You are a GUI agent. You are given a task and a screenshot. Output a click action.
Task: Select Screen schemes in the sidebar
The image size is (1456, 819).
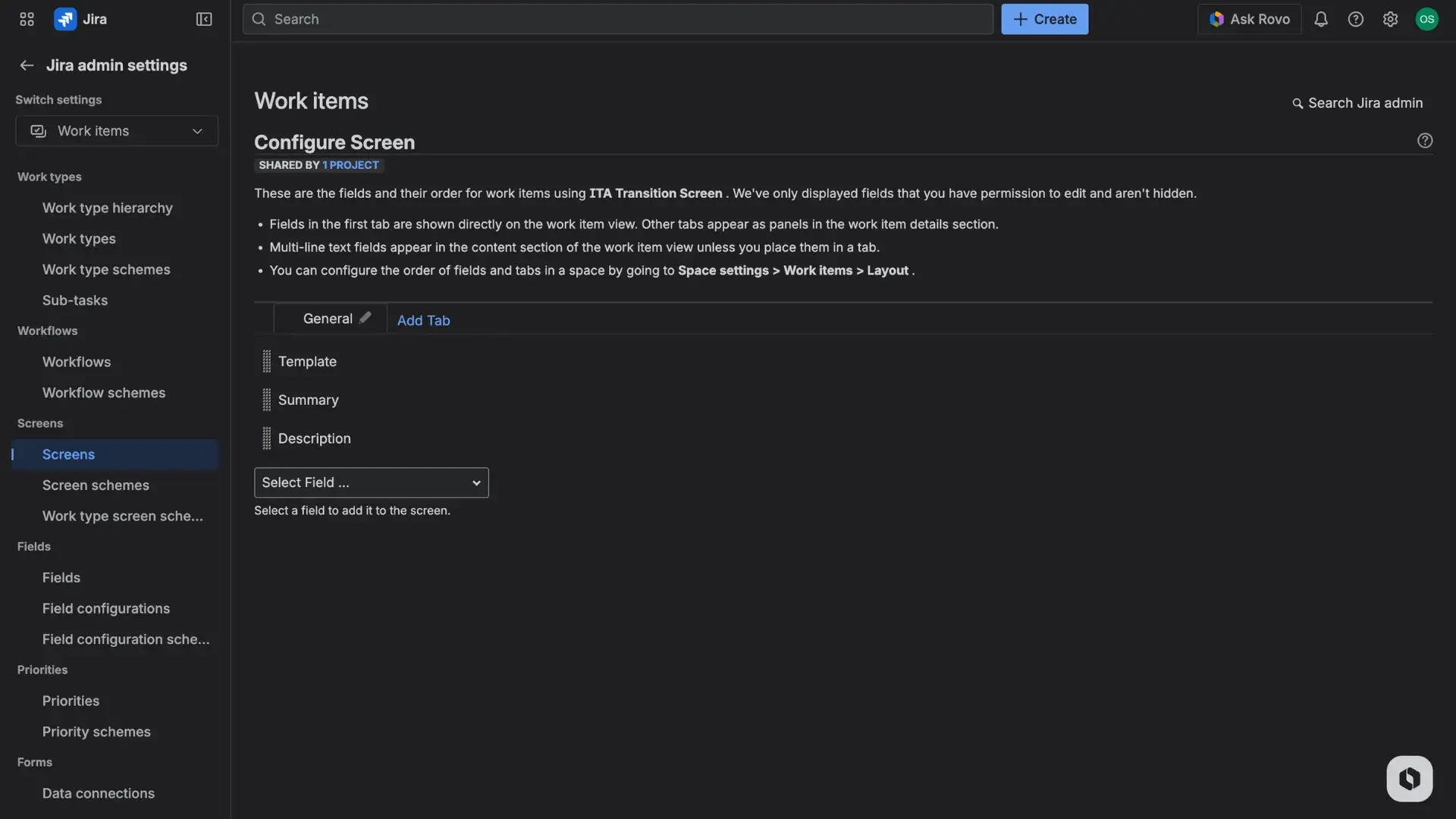tap(96, 485)
